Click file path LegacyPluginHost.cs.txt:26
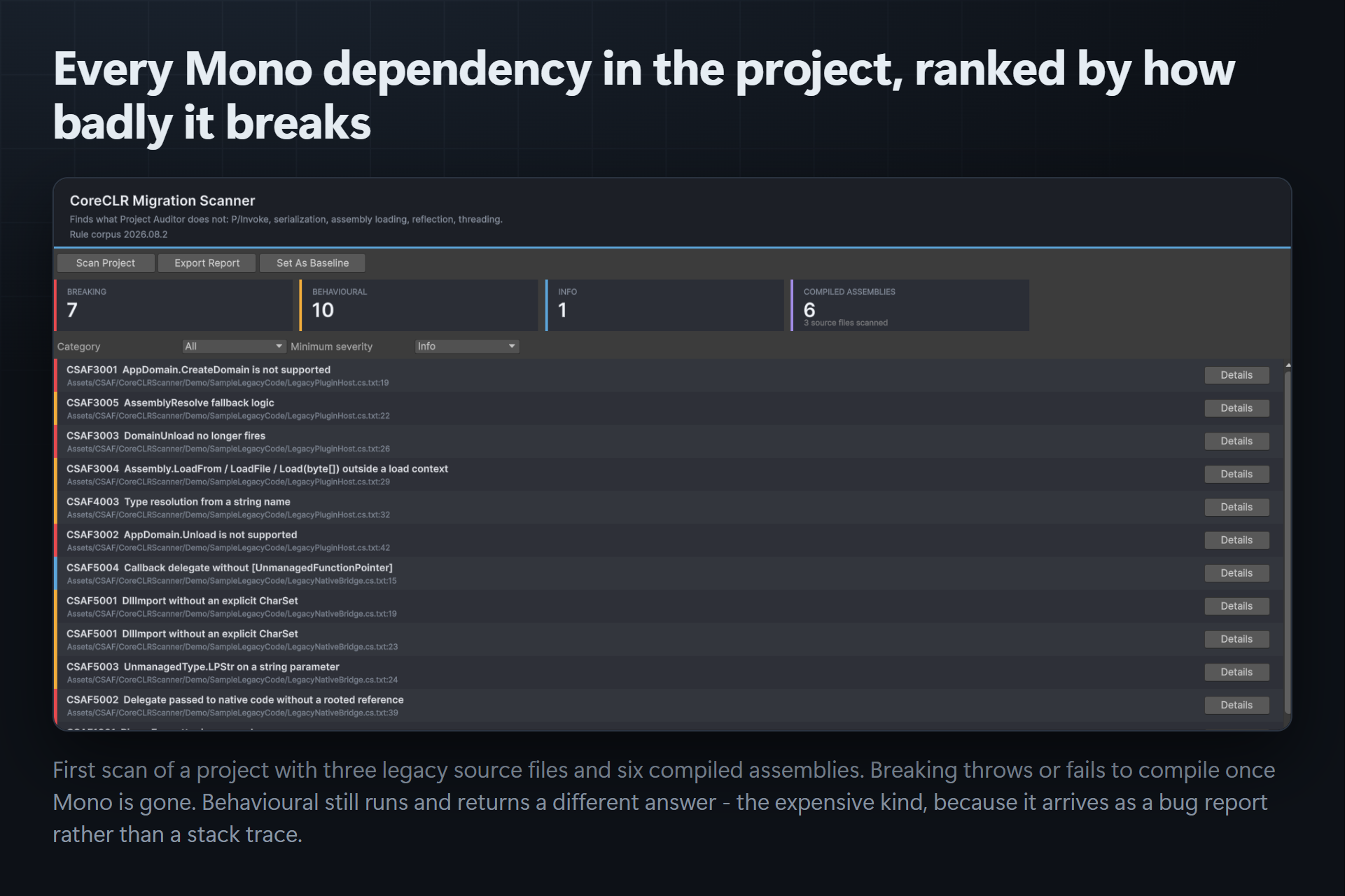The width and height of the screenshot is (1345, 896). [228, 449]
